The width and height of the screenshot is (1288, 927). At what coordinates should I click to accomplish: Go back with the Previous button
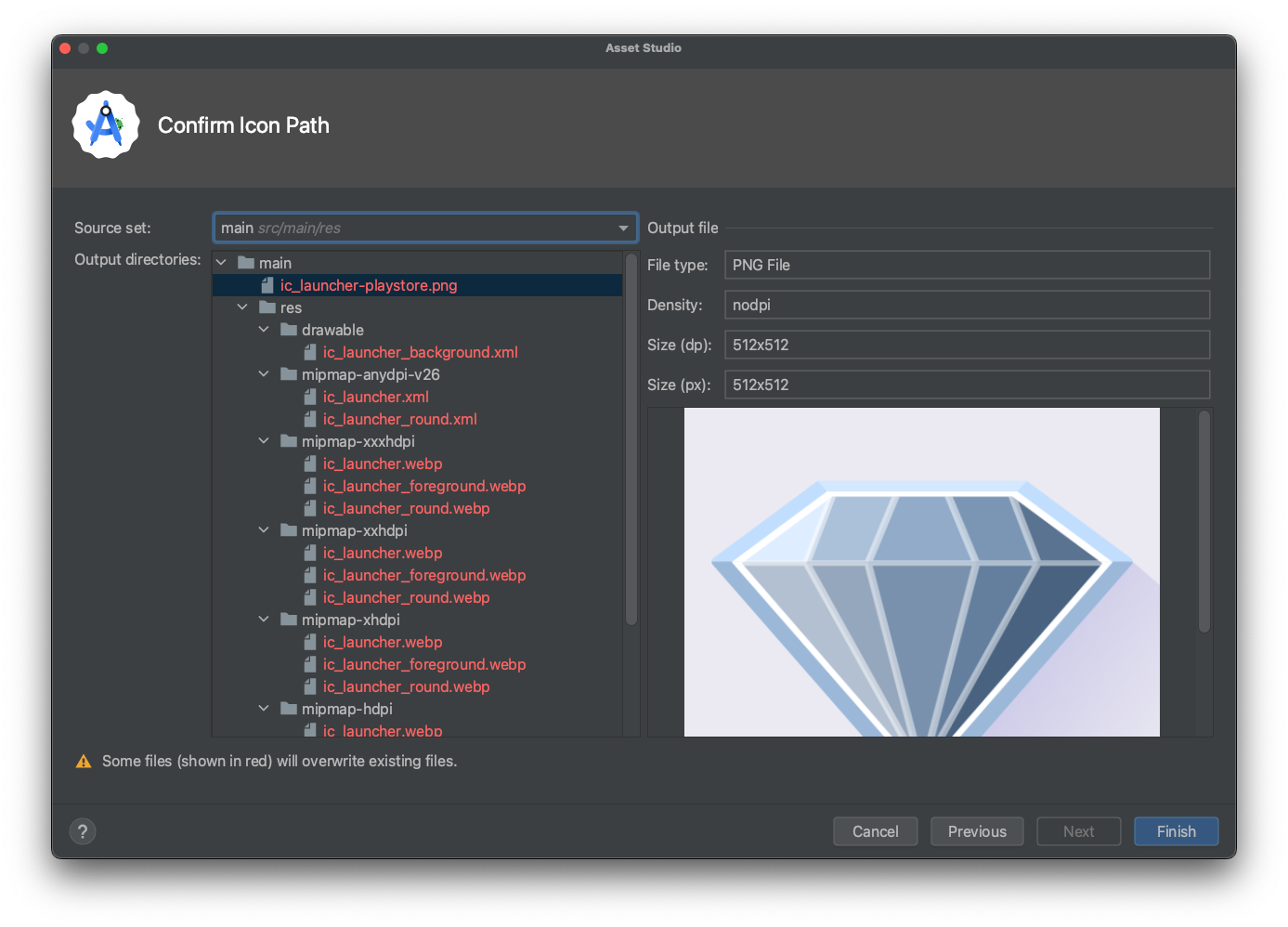point(977,831)
